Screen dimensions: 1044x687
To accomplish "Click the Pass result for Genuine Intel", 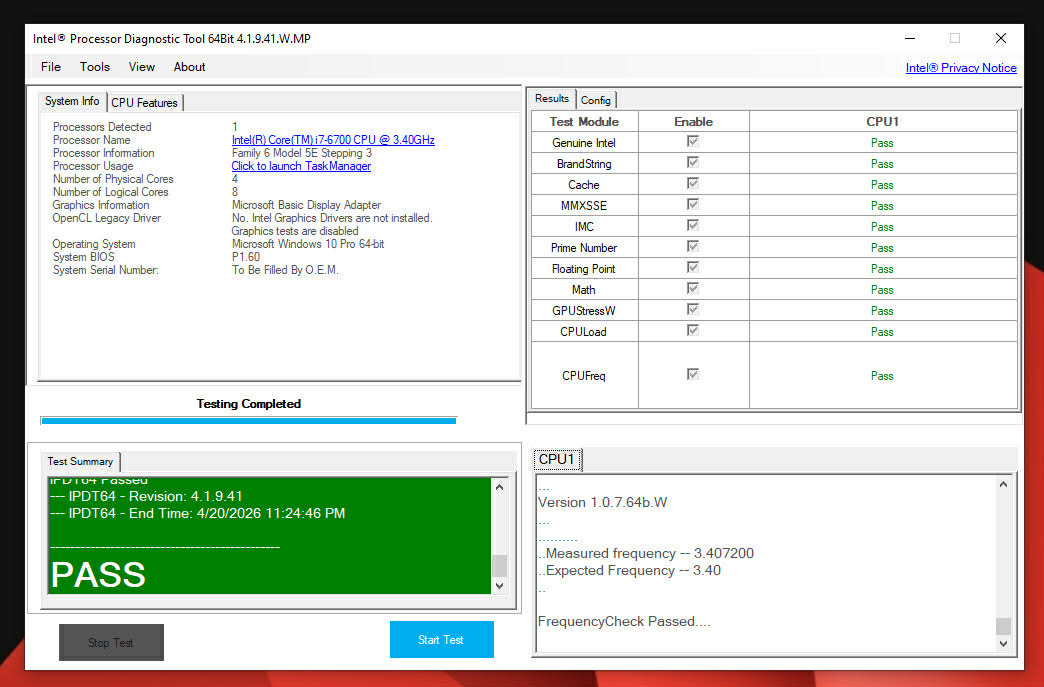I will pyautogui.click(x=882, y=142).
